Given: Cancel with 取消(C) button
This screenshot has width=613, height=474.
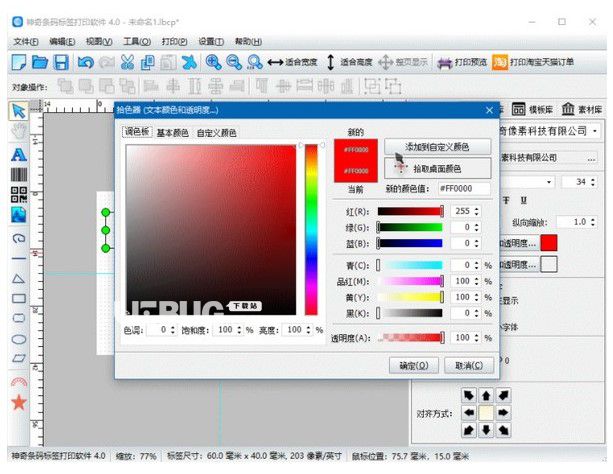Looking at the screenshot, I should click(469, 366).
